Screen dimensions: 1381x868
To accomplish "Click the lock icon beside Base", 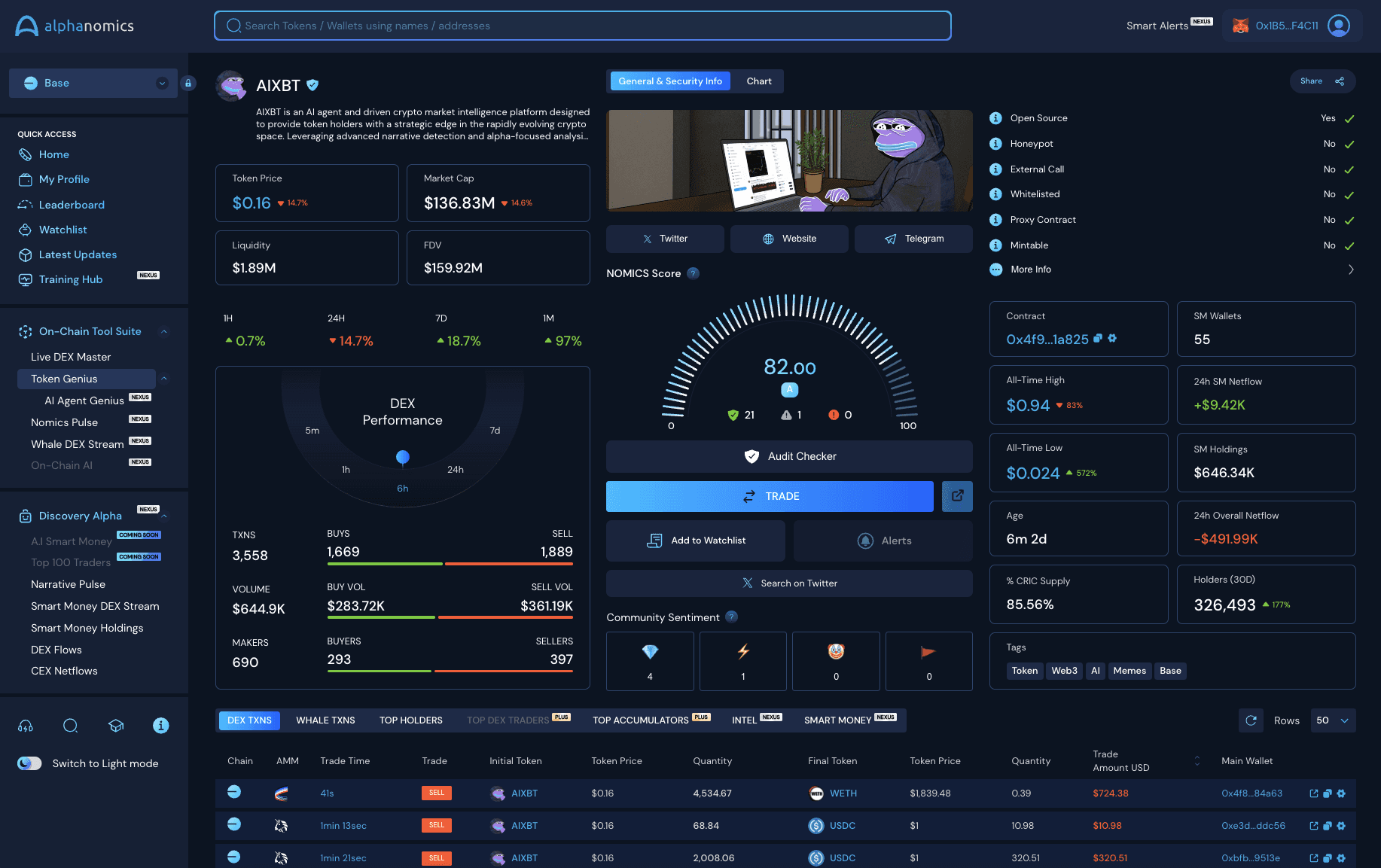I will click(x=188, y=83).
